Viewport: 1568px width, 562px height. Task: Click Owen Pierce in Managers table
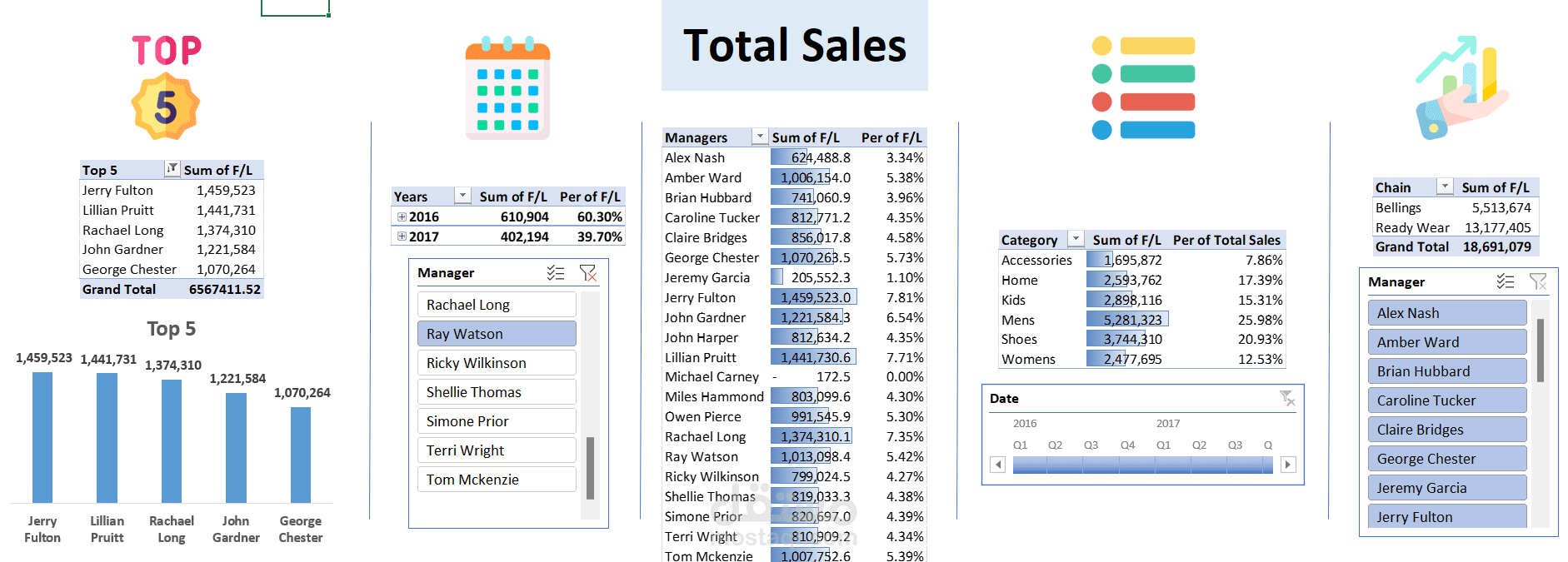(x=702, y=416)
